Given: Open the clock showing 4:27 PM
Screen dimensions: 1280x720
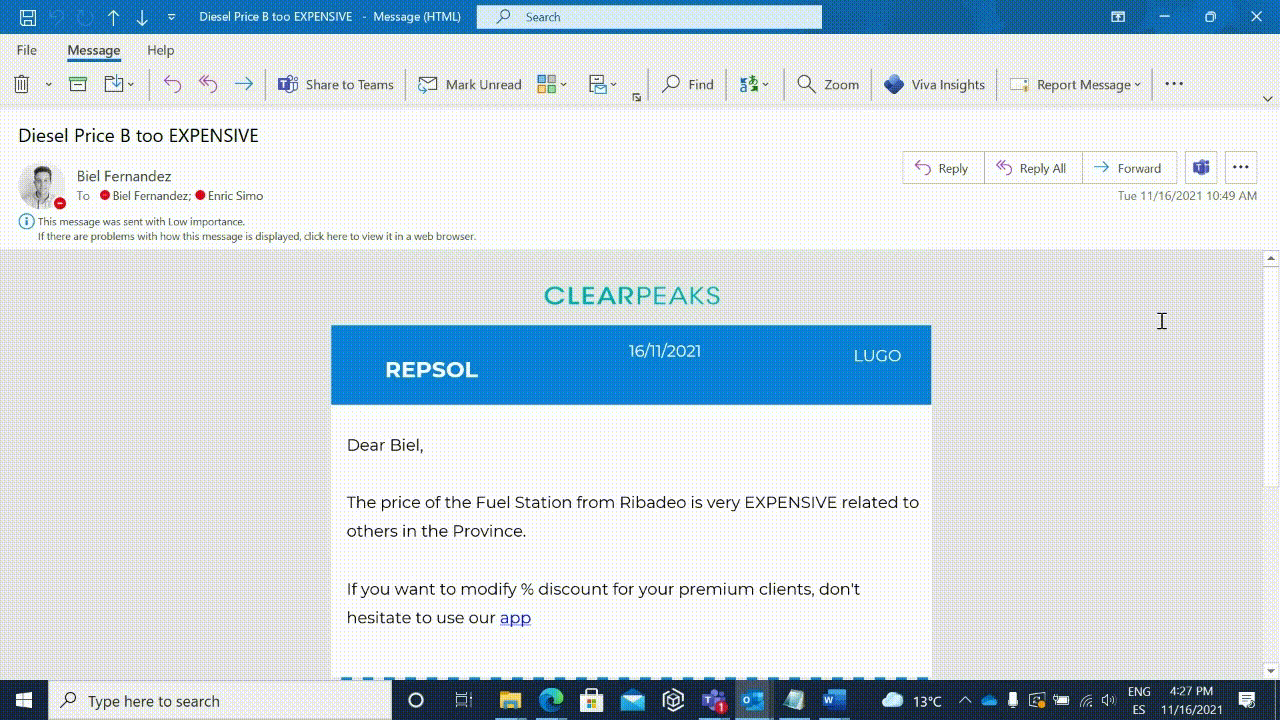Looking at the screenshot, I should point(1191,701).
